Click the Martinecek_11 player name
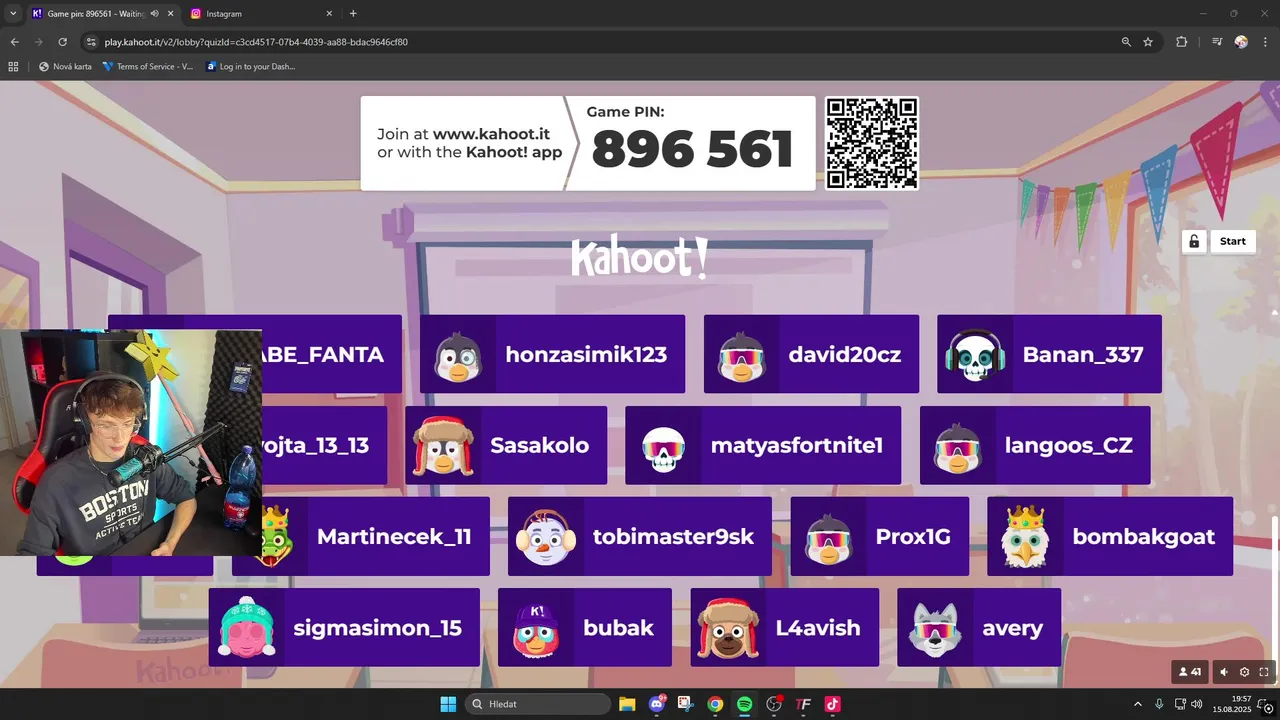The width and height of the screenshot is (1280, 720). click(x=394, y=536)
